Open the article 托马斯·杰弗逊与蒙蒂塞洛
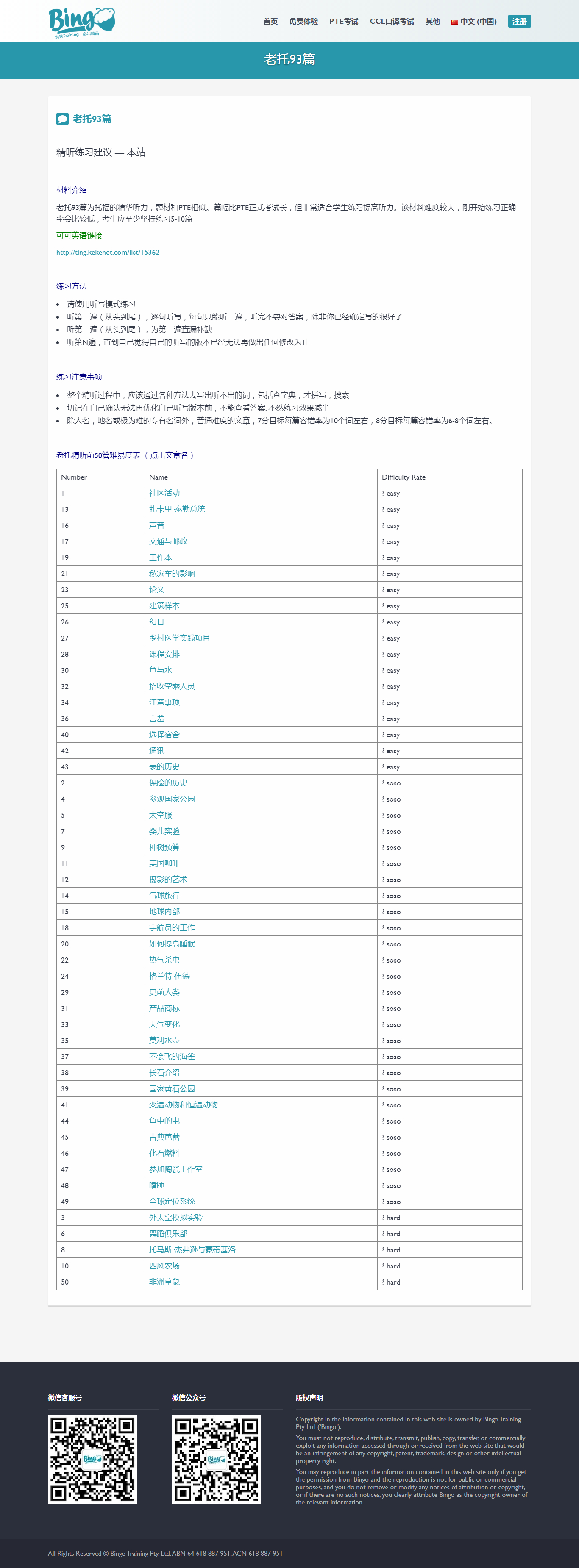Image resolution: width=579 pixels, height=1568 pixels. coord(192,1250)
